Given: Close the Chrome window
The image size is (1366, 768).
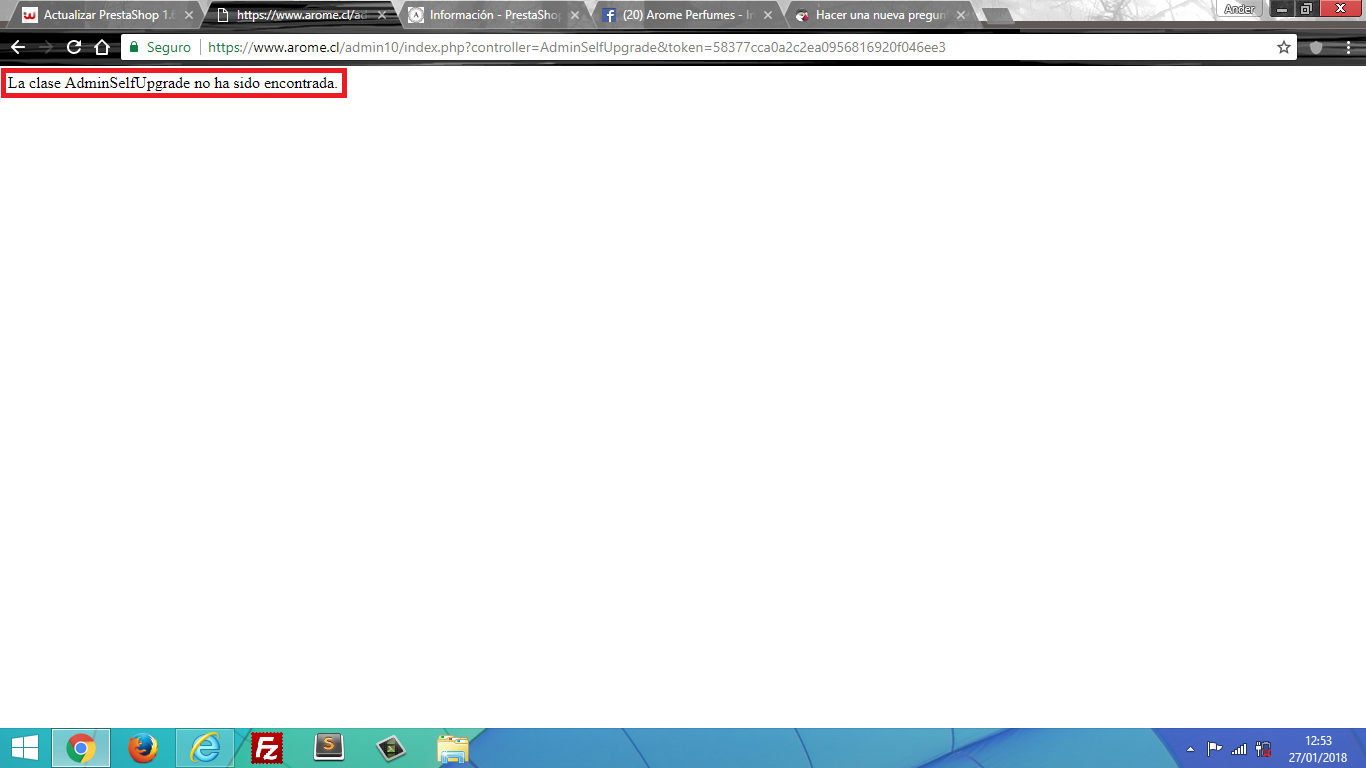Looking at the screenshot, I should 1340,8.
